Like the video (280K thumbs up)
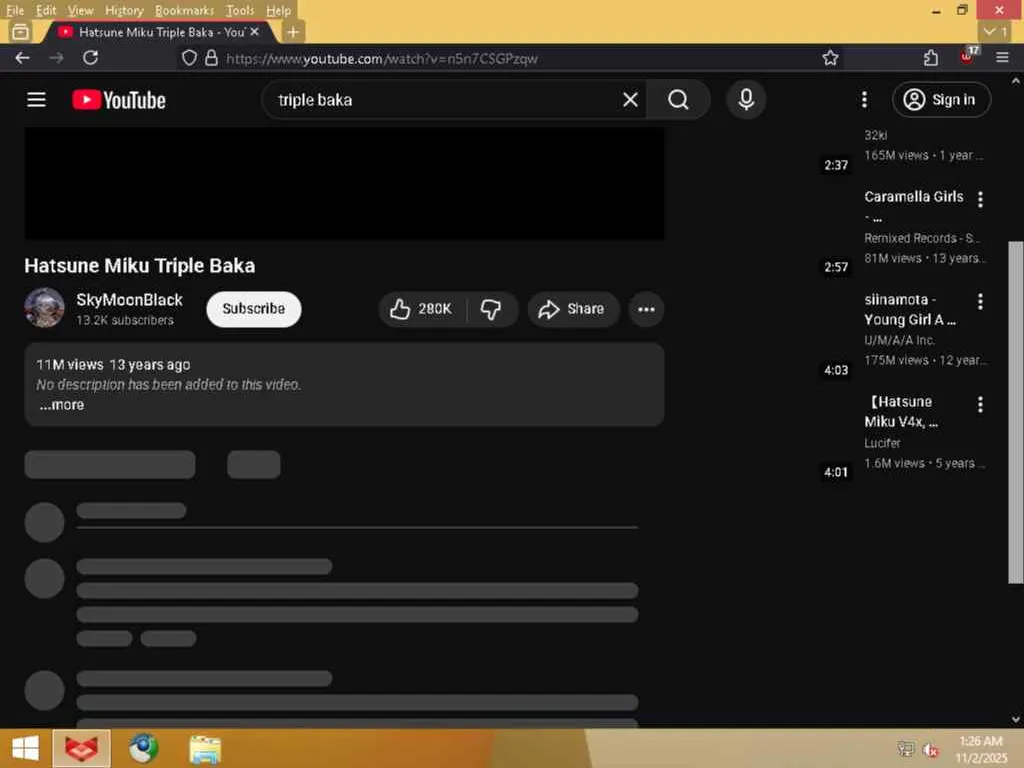Viewport: 1024px width, 768px height. click(422, 309)
